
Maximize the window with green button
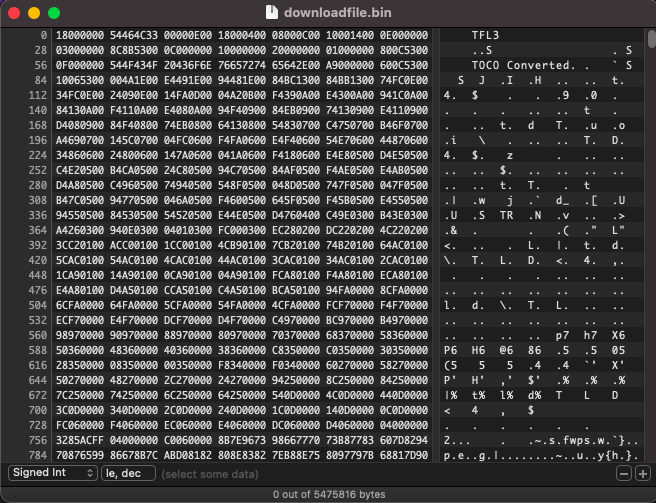coord(53,13)
